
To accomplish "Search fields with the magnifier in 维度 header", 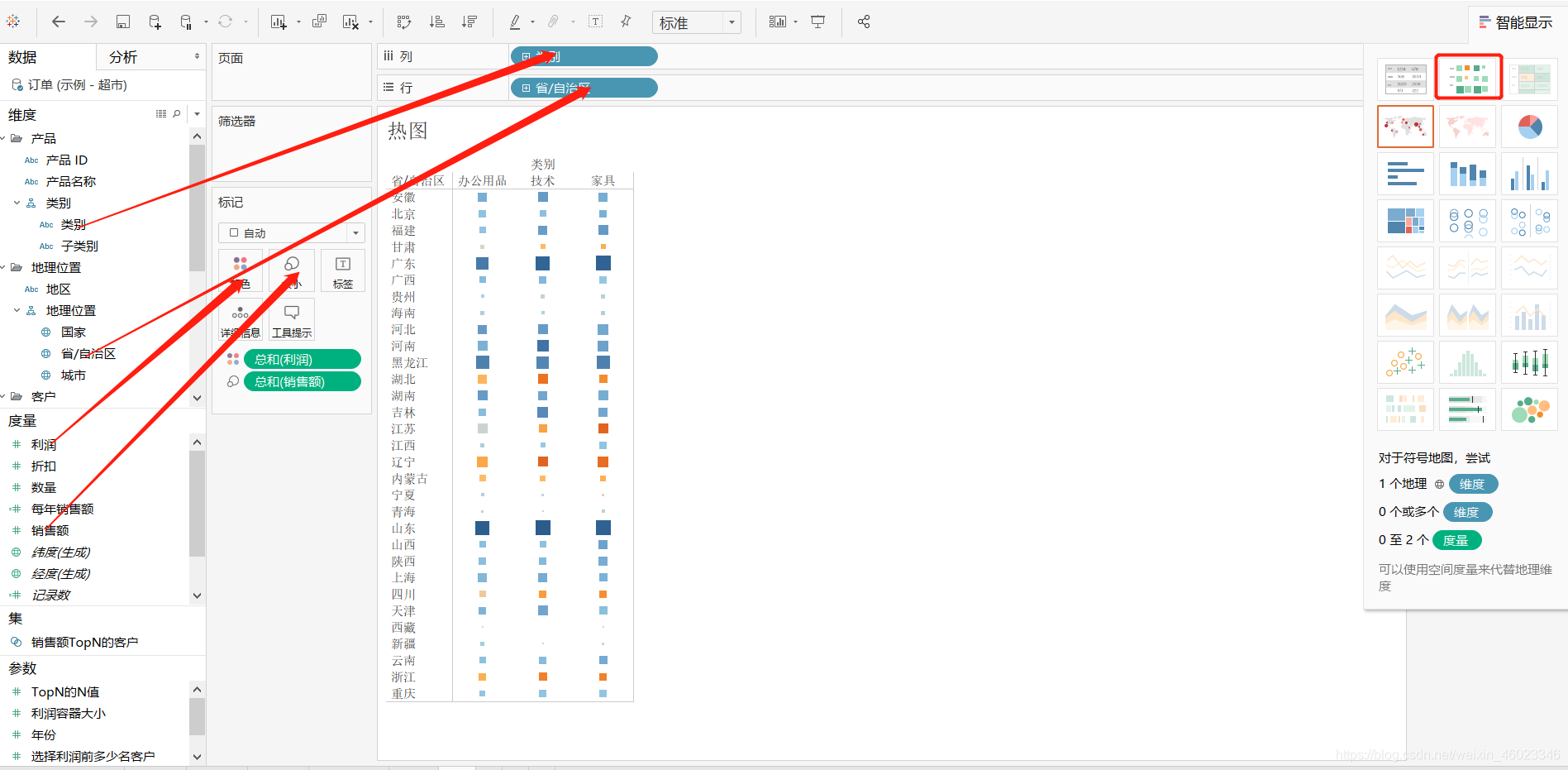I will (177, 114).
